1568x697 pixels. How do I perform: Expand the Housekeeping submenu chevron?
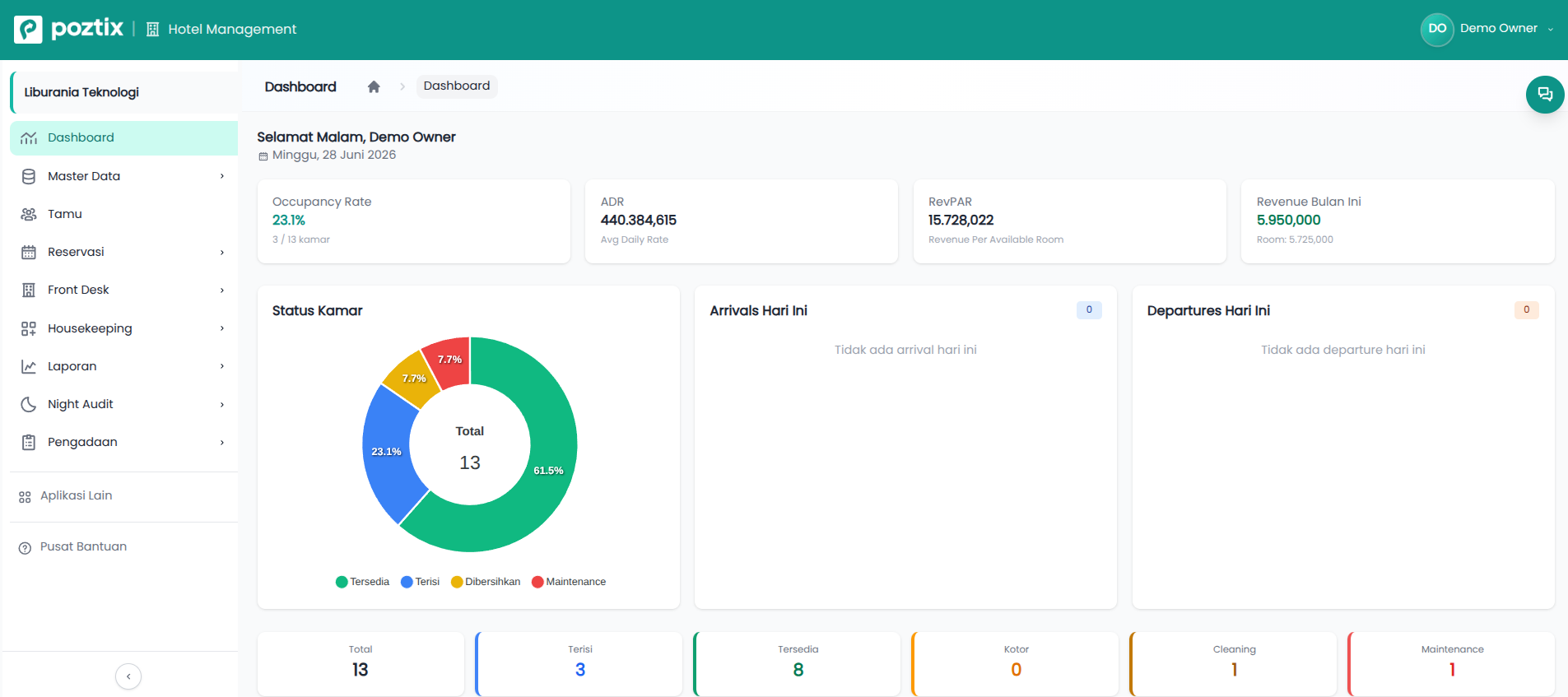[222, 328]
